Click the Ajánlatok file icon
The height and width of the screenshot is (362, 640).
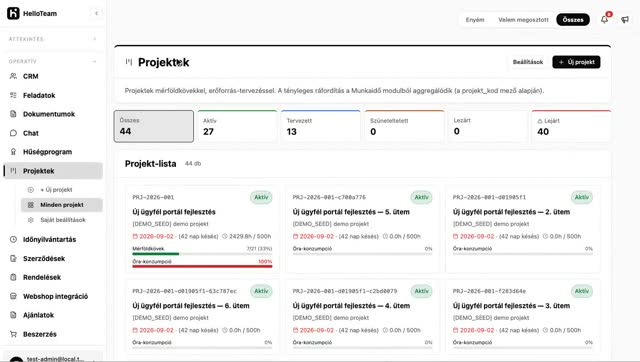13,315
